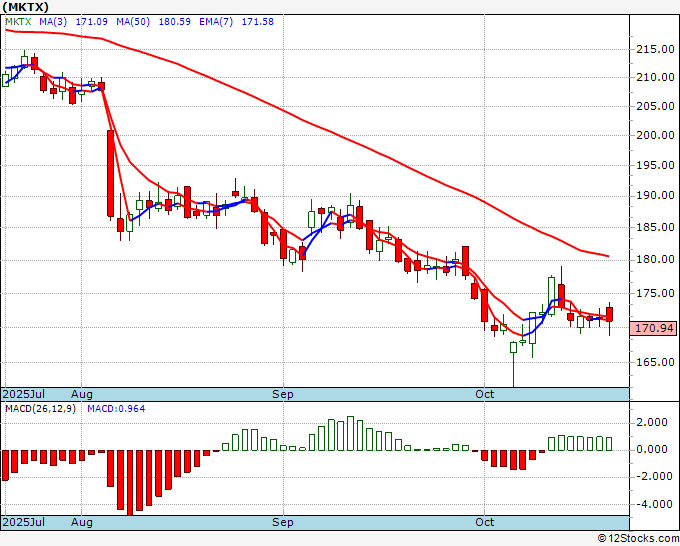The height and width of the screenshot is (546, 680).
Task: Click the 165.00 price axis label
Action: click(x=655, y=362)
